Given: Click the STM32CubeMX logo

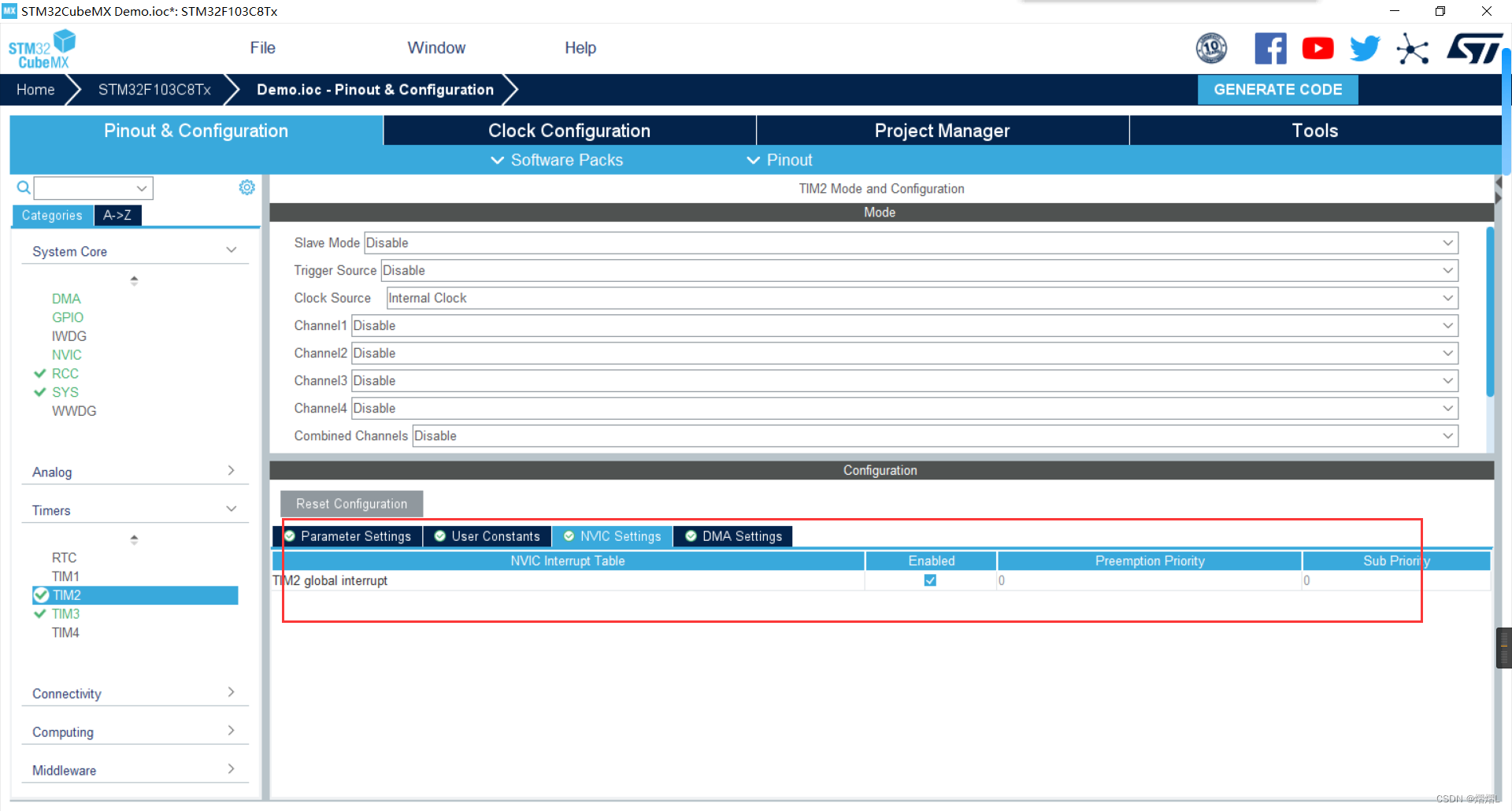Looking at the screenshot, I should tap(42, 49).
